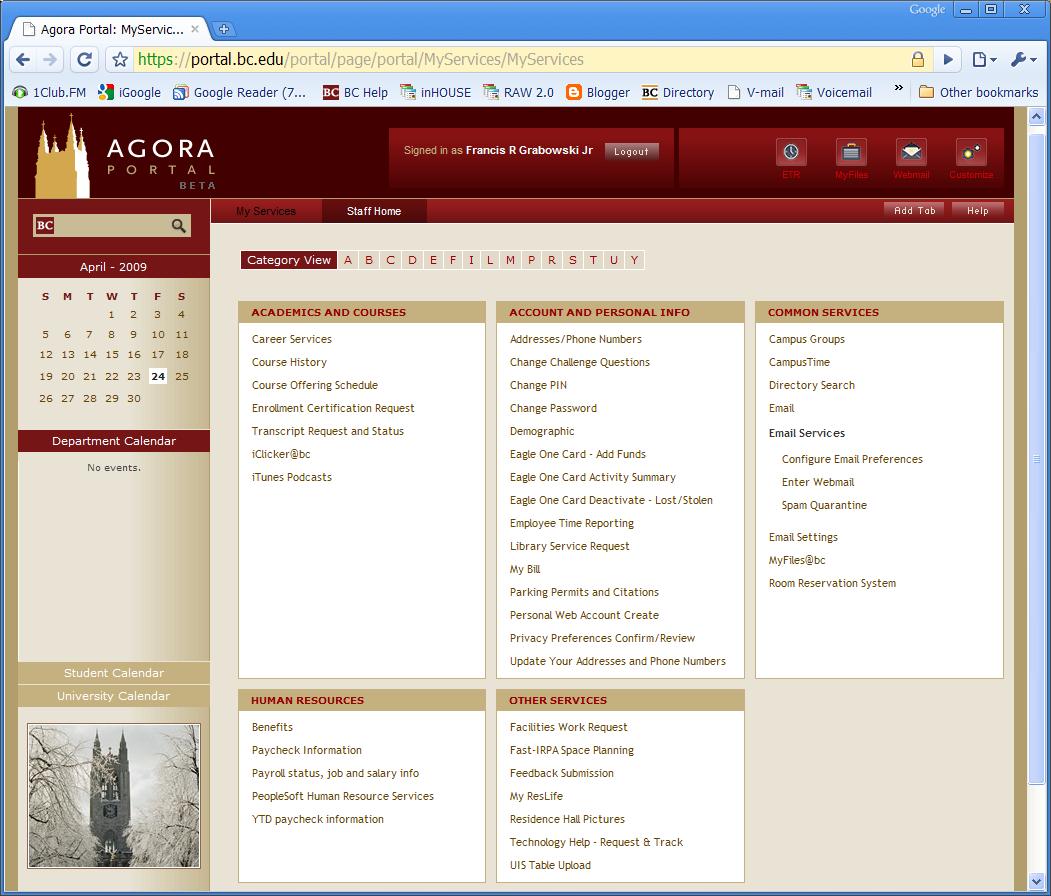1051x896 pixels.
Task: Filter services by letter A
Action: click(x=348, y=260)
